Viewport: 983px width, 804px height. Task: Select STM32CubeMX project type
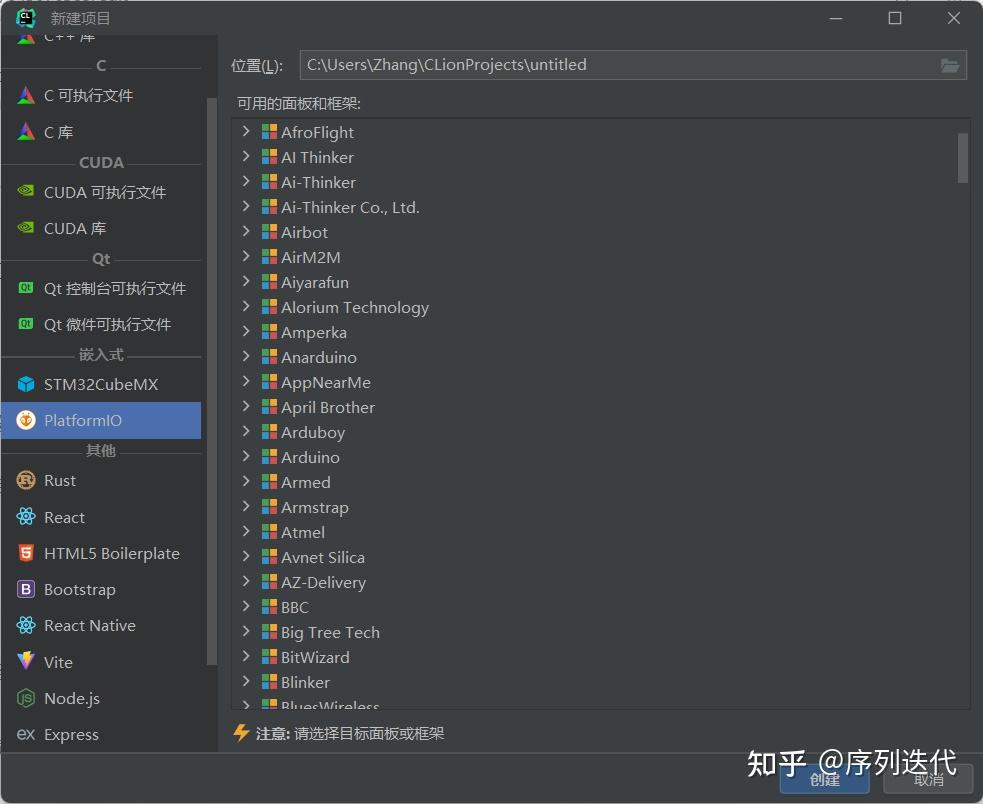[101, 384]
